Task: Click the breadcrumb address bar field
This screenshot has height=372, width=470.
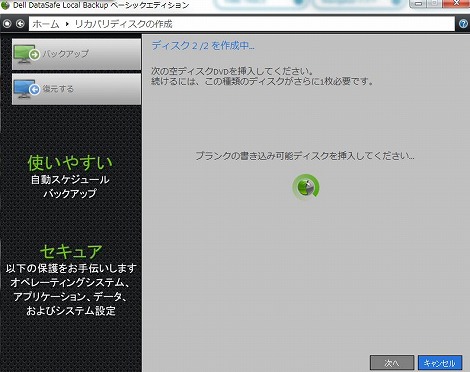Action: tap(242, 24)
